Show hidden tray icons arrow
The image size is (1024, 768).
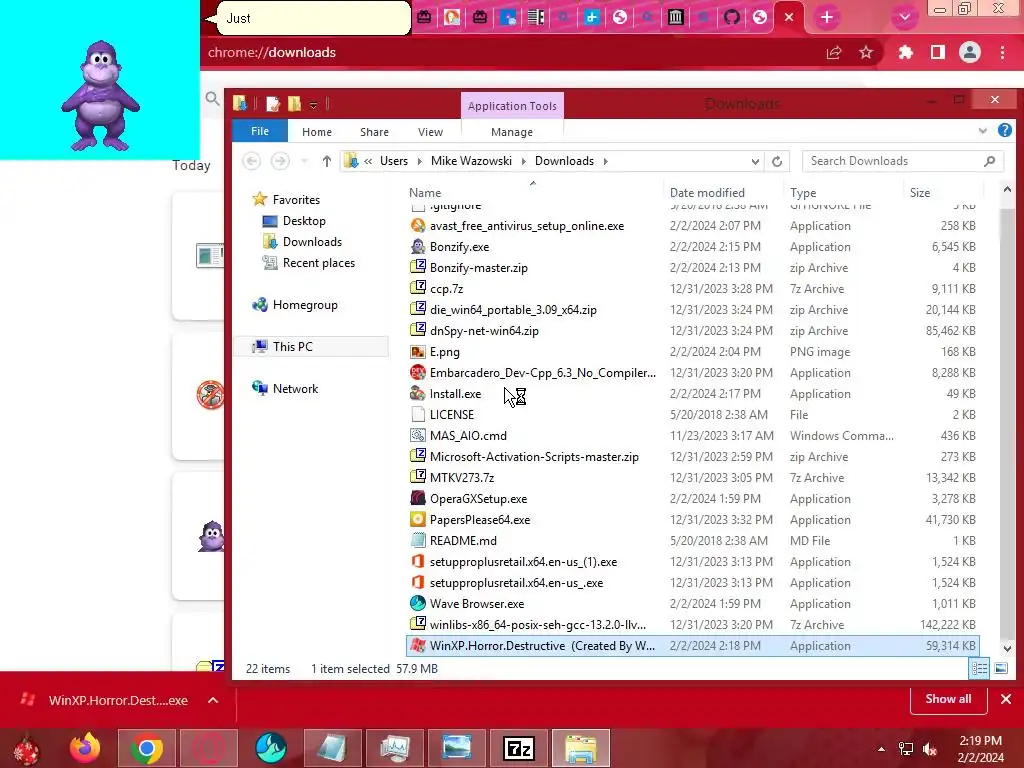coord(882,749)
